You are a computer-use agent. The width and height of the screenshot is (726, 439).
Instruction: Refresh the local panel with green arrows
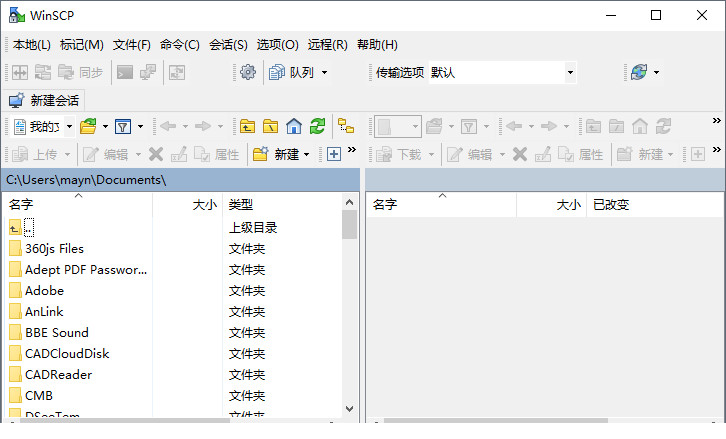click(318, 126)
